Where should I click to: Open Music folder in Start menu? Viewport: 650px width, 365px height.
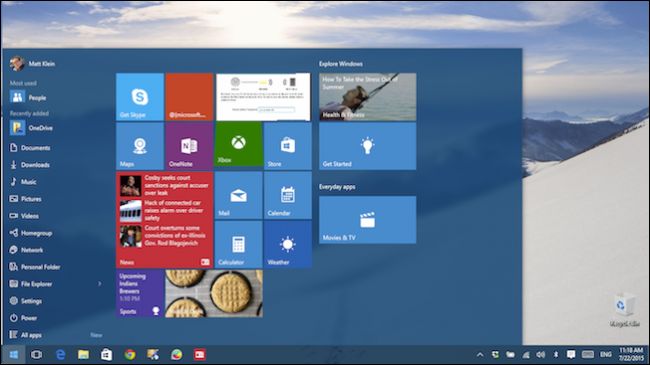pyautogui.click(x=23, y=182)
